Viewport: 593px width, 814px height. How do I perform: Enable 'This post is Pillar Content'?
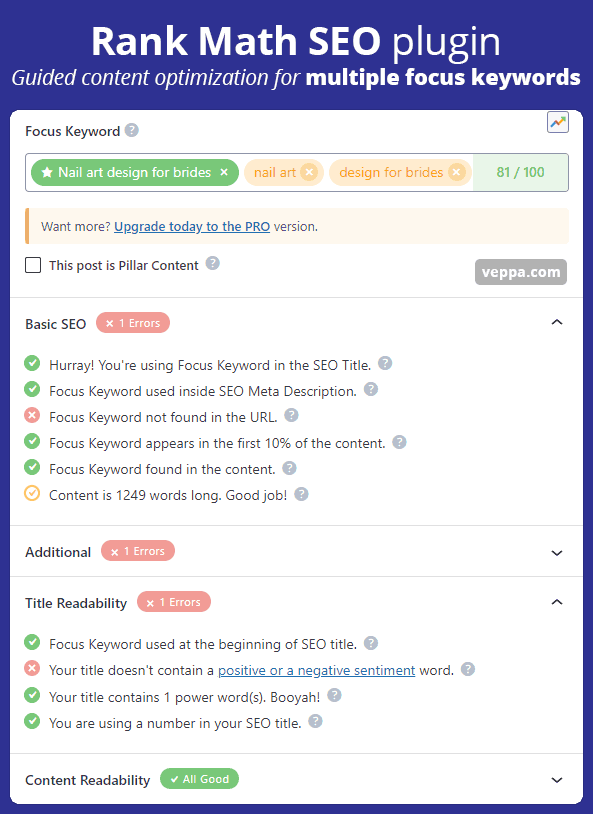point(33,265)
